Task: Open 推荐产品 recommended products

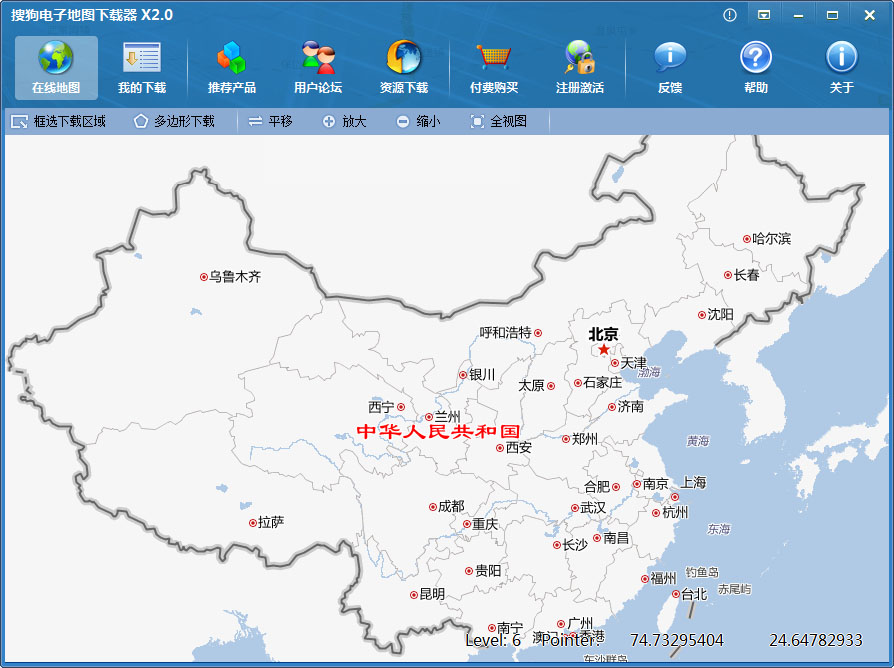Action: (x=231, y=67)
